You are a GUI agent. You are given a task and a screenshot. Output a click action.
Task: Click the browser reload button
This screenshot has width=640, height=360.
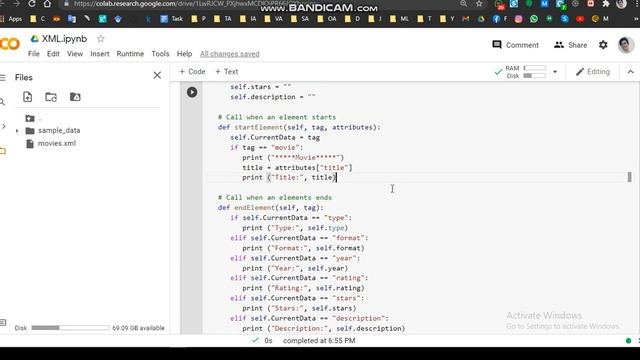[x=32, y=4]
